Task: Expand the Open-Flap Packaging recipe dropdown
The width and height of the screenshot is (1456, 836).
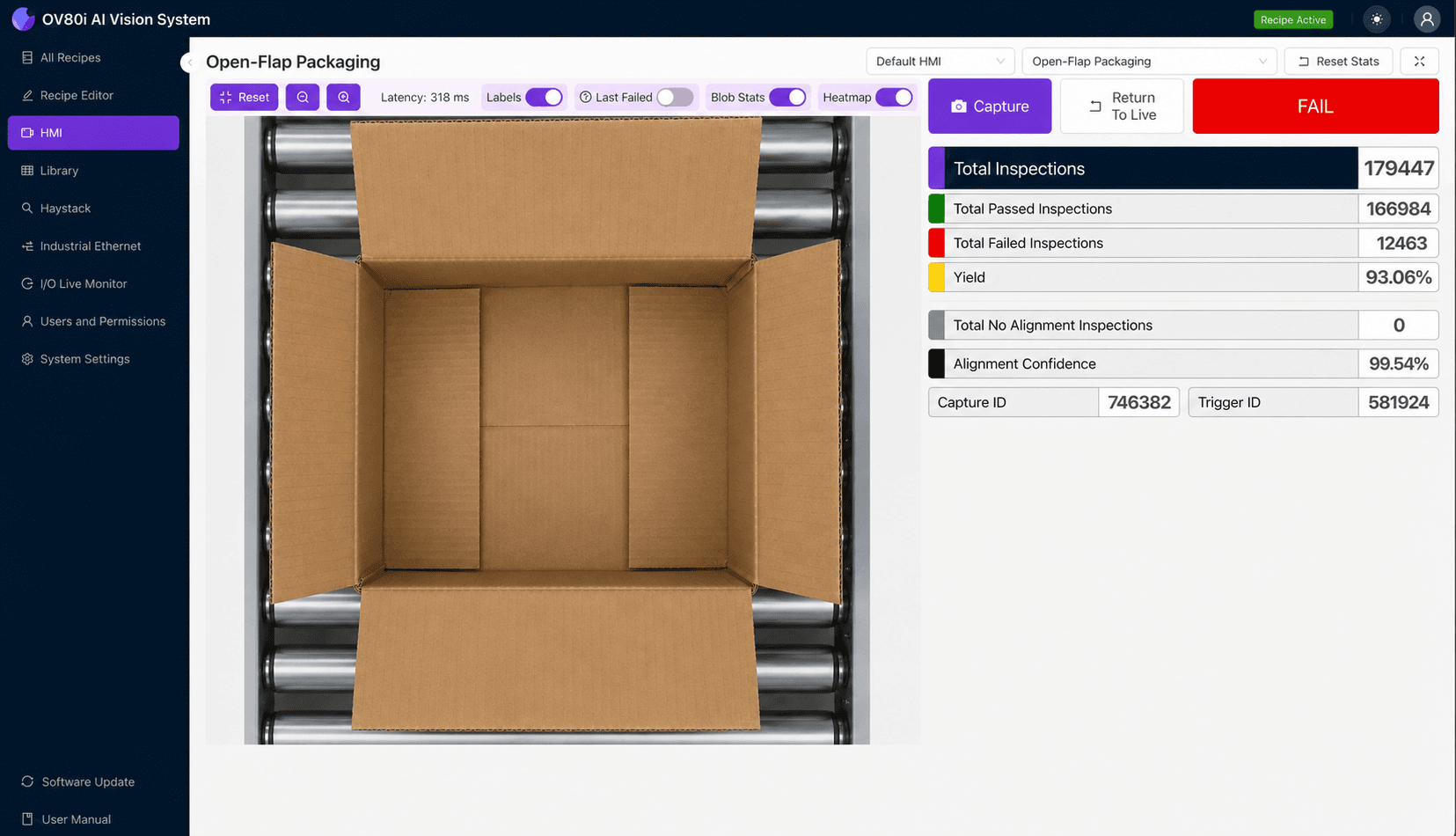Action: click(1149, 62)
